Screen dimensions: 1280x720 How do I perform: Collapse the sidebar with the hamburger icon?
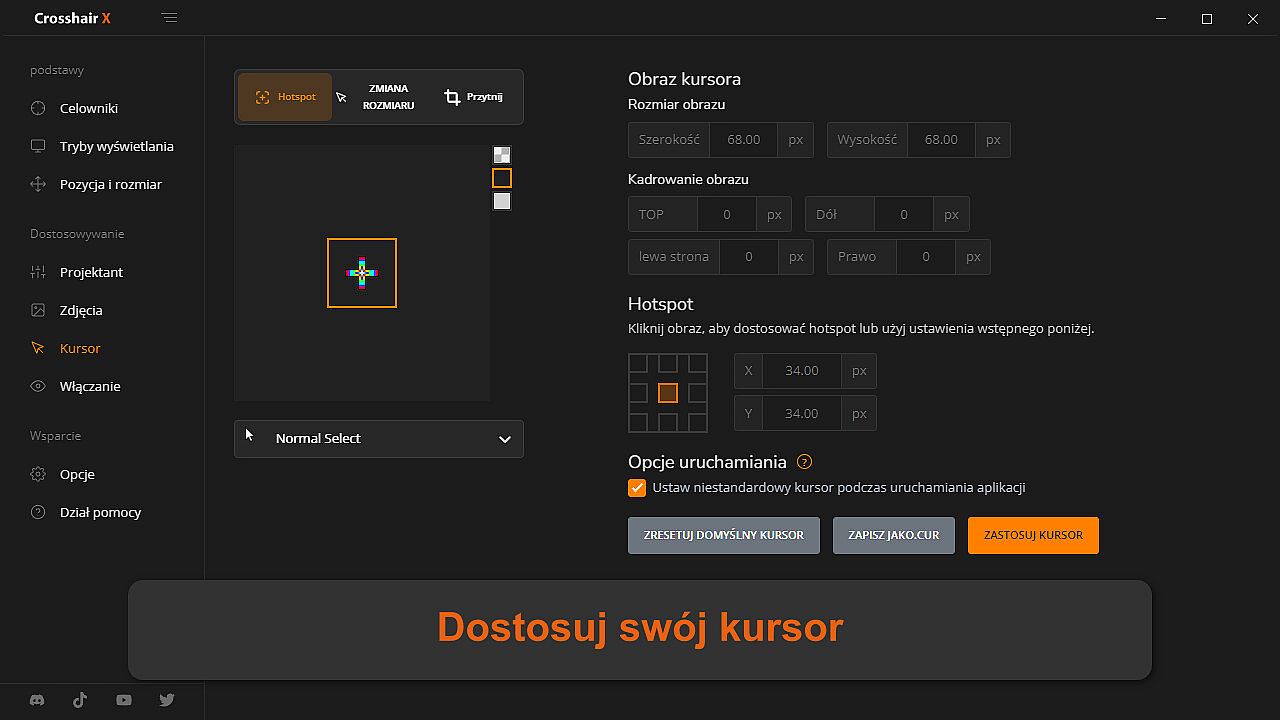point(169,18)
